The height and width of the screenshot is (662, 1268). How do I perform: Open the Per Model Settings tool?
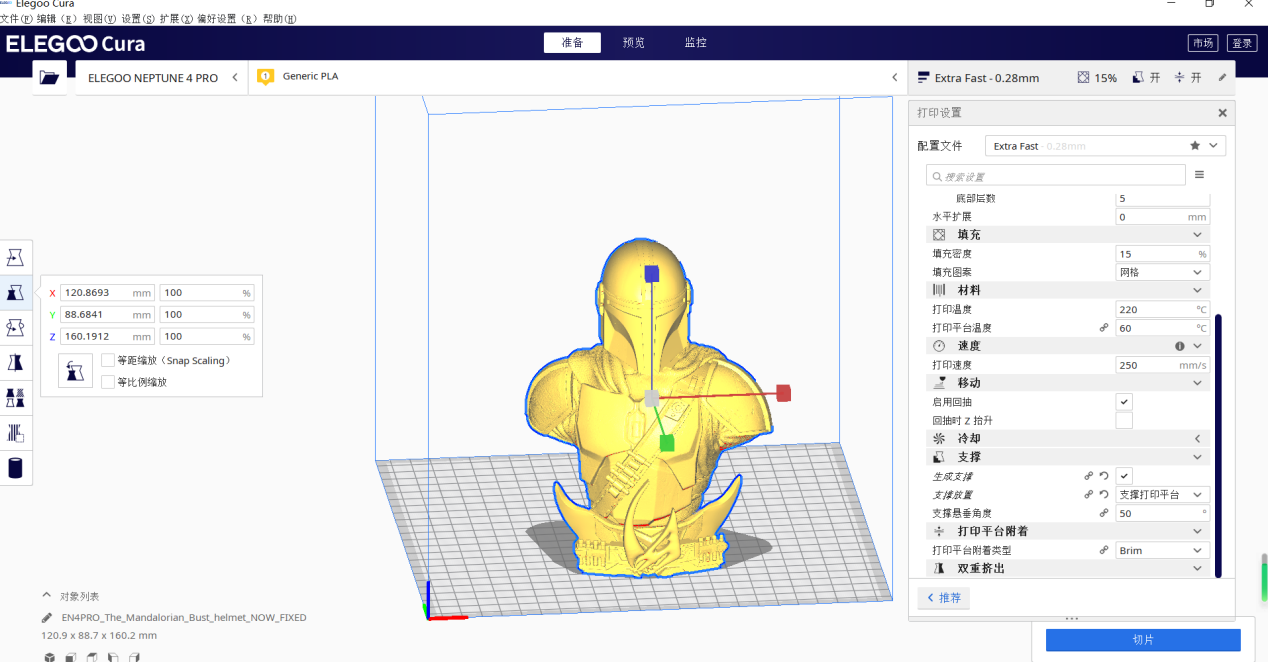point(15,398)
